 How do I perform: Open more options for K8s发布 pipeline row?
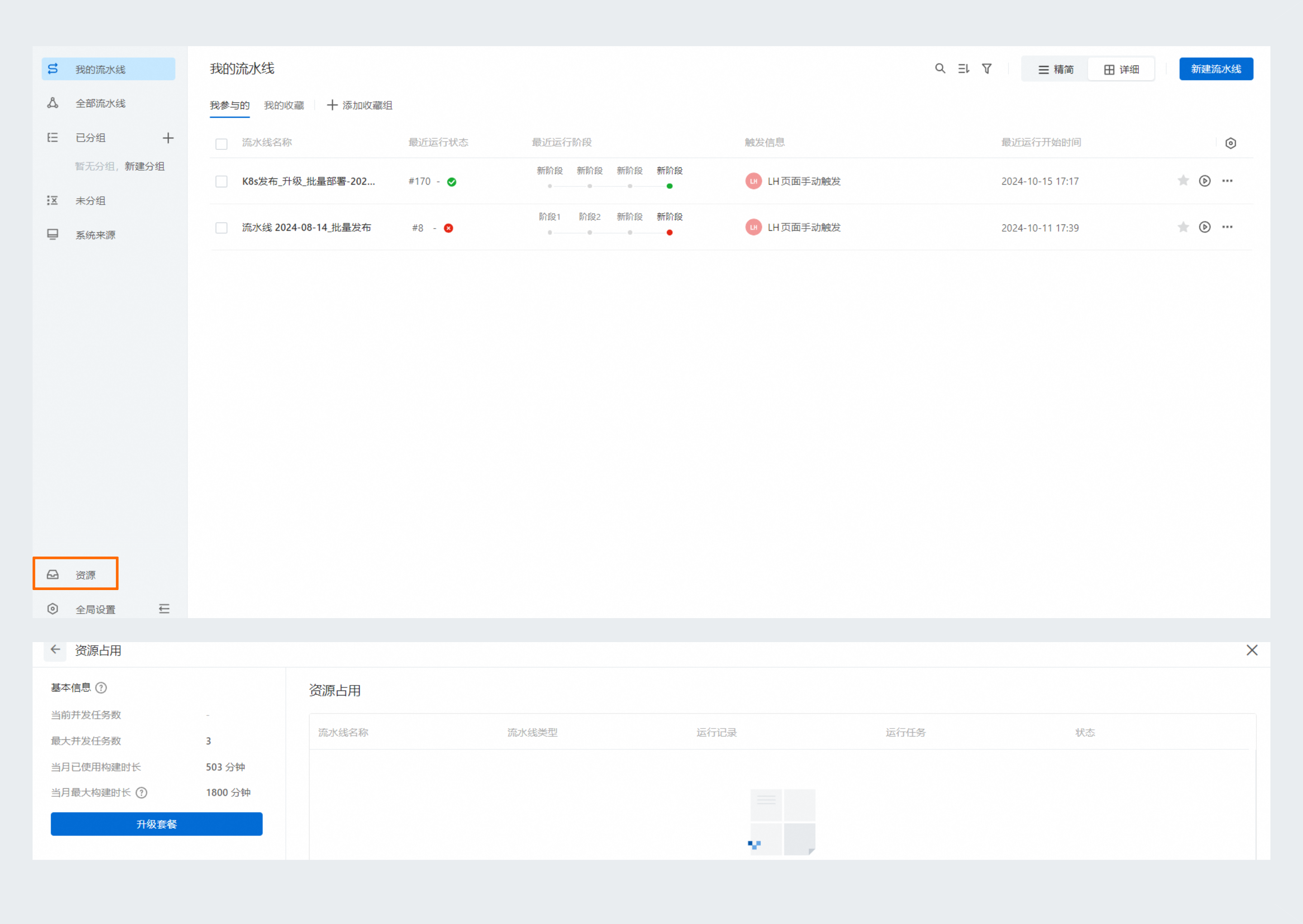pos(1227,181)
